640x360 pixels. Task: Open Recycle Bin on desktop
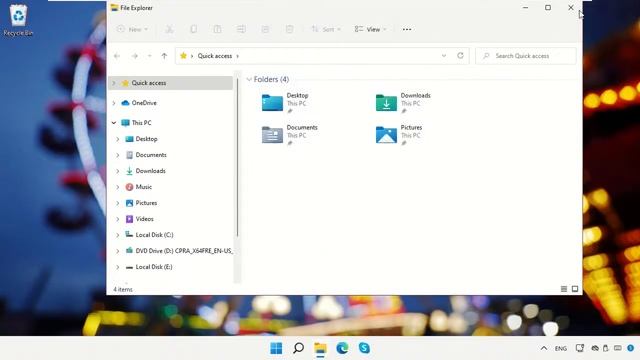coord(18,20)
